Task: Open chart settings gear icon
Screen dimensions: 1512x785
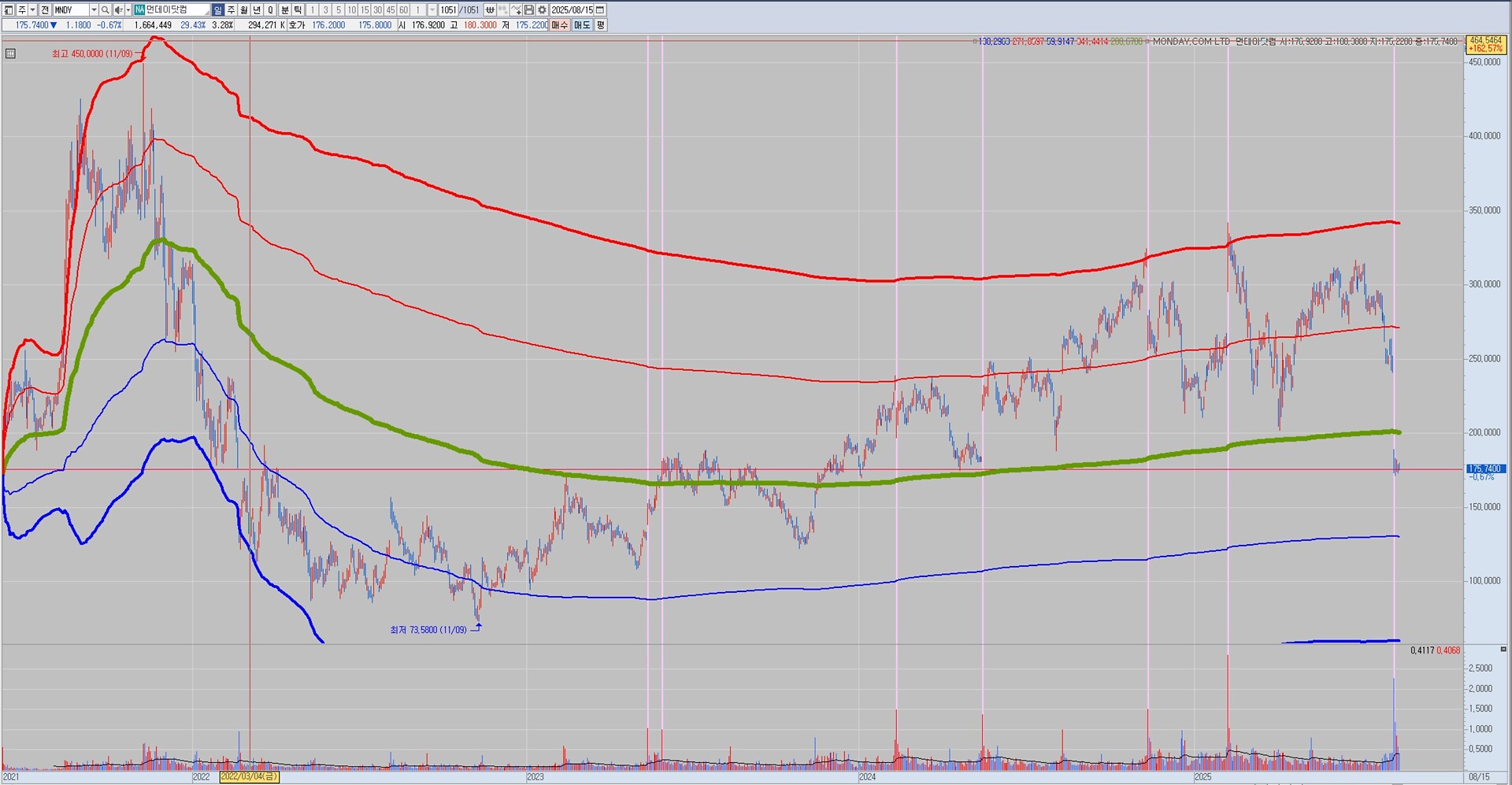Action: 542,9
